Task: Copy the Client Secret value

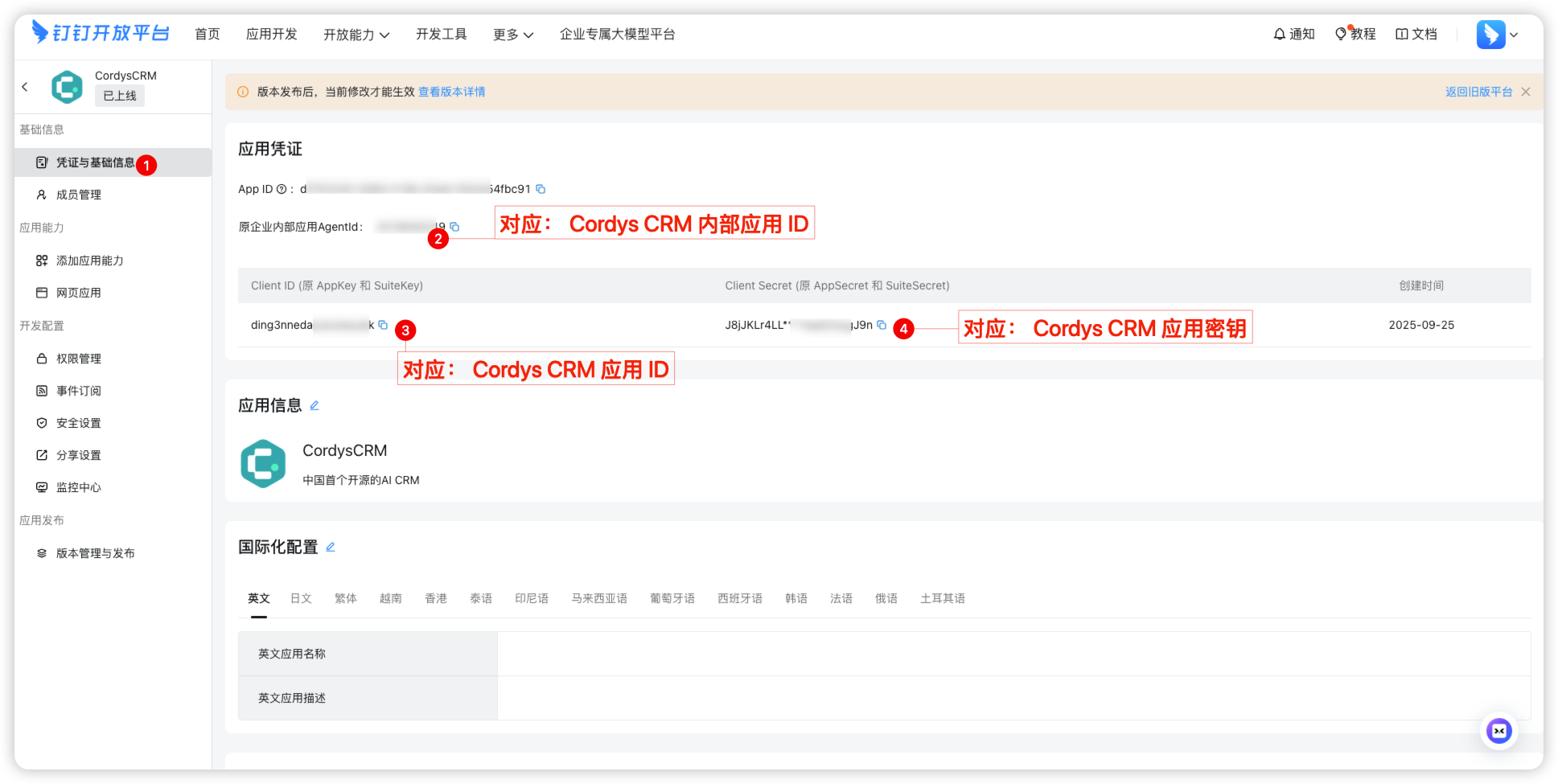Action: (x=882, y=325)
